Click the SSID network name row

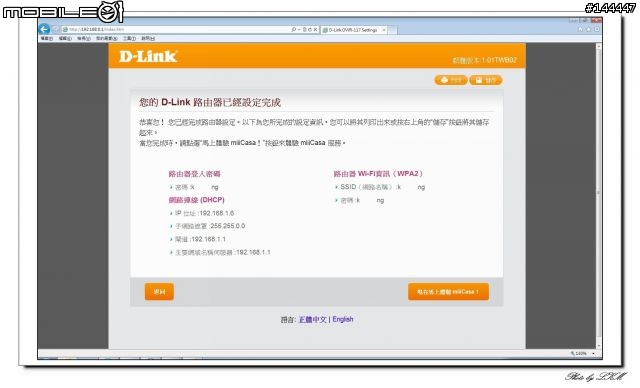[x=380, y=187]
